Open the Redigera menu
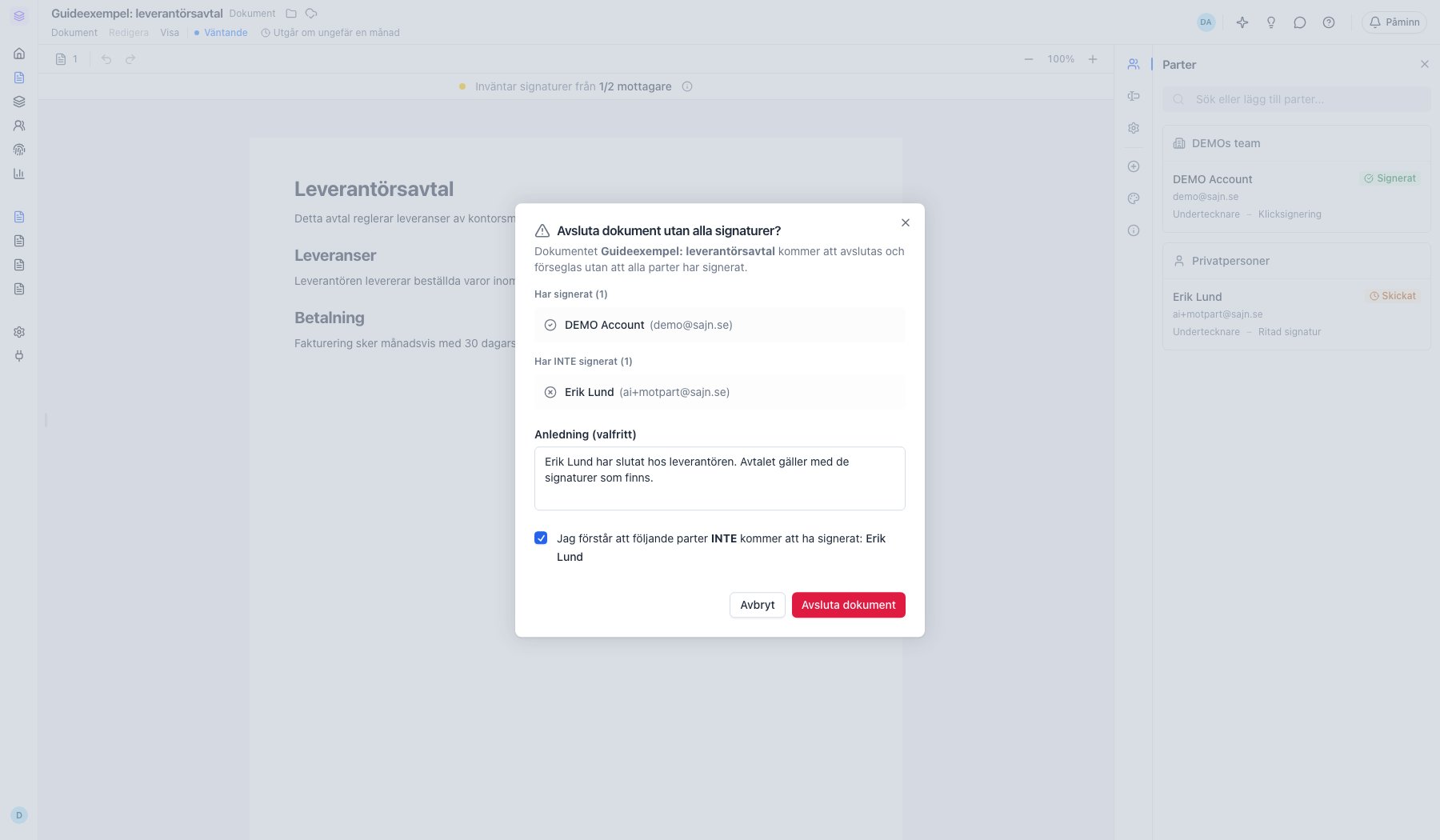Screen dimensions: 1440x840 (x=129, y=33)
